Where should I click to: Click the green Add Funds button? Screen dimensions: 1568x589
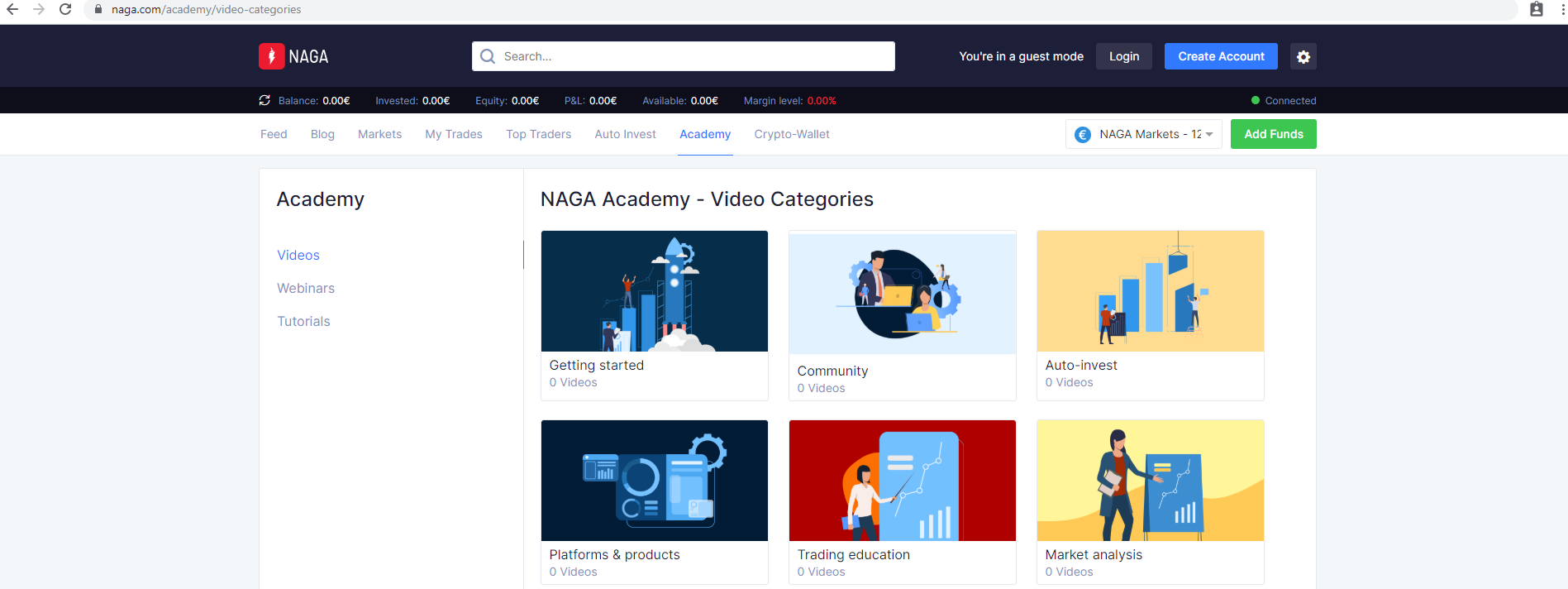(1273, 134)
